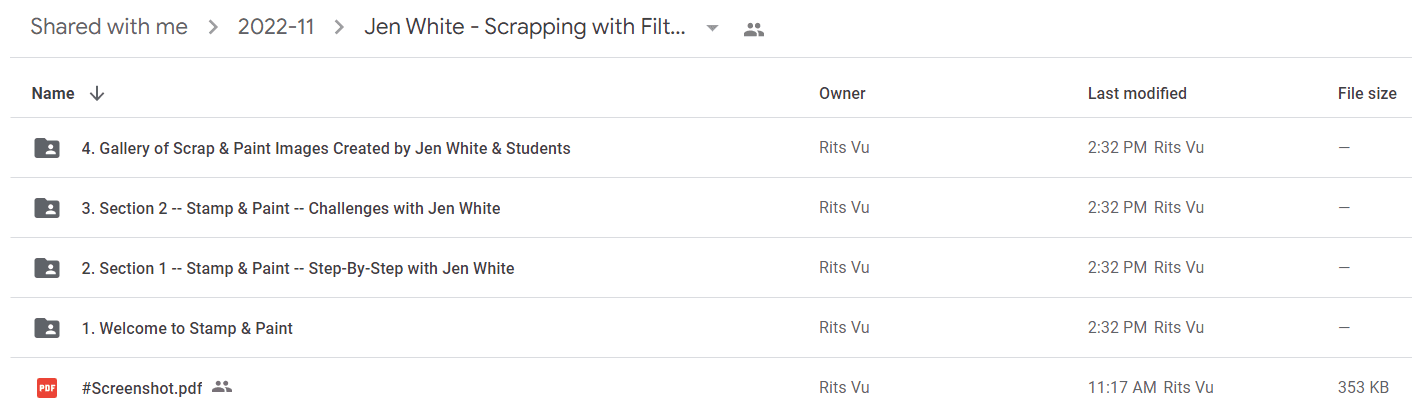Screen dimensions: 1412x416
Task: Click the breadcrumb chevron after 2022-11
Action: pyautogui.click(x=339, y=28)
